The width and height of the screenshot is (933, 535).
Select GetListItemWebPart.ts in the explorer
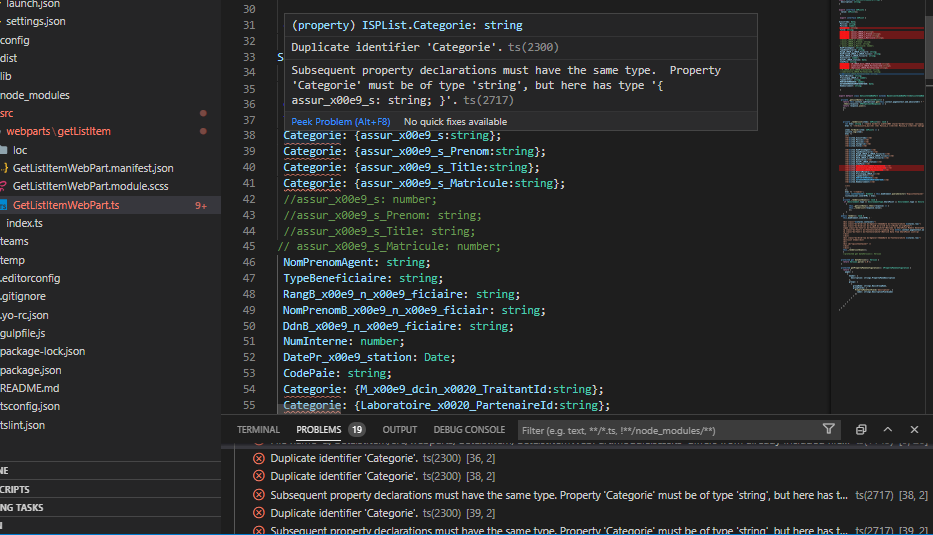(x=66, y=205)
